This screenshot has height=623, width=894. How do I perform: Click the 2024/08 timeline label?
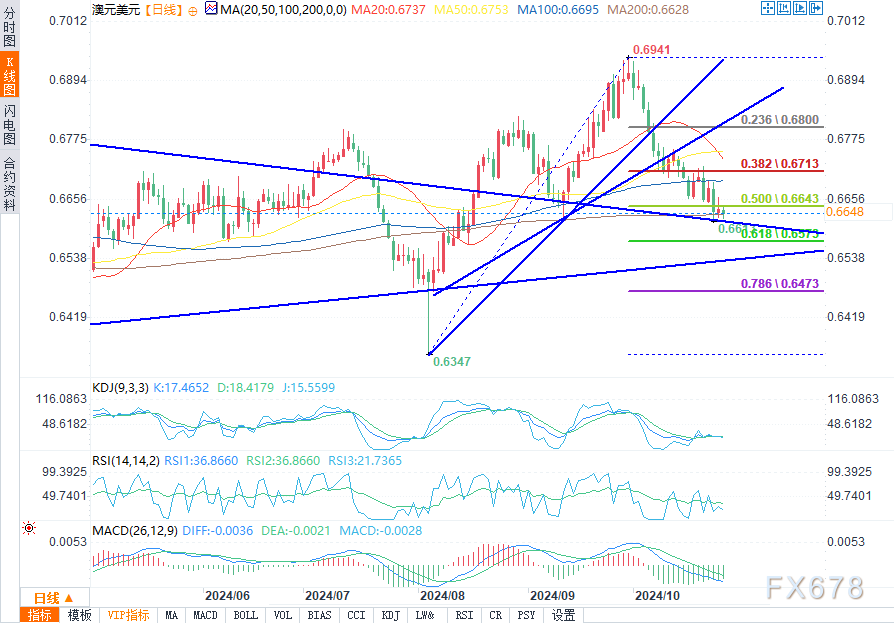442,596
